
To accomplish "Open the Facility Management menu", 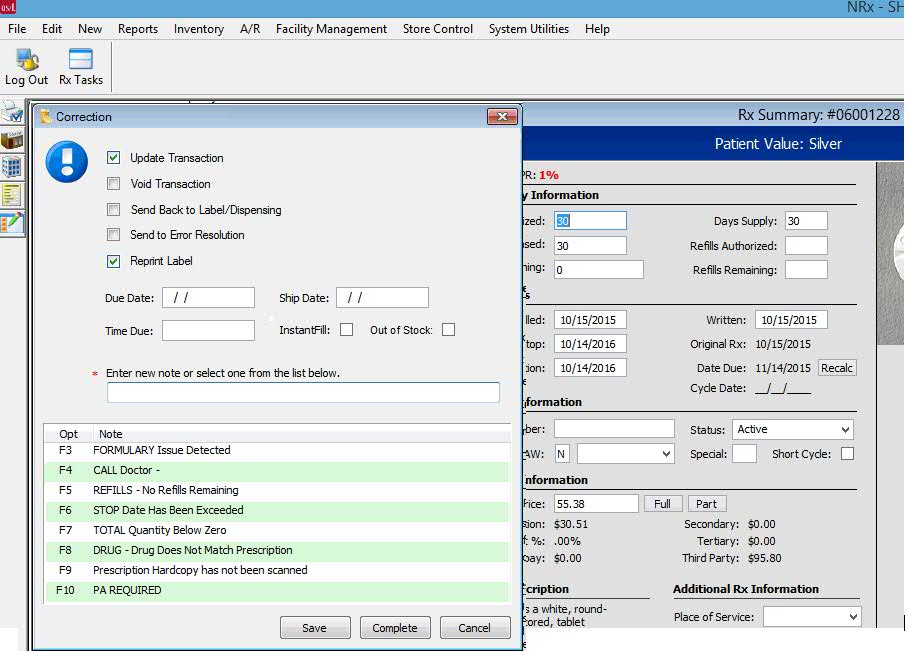I will (331, 29).
